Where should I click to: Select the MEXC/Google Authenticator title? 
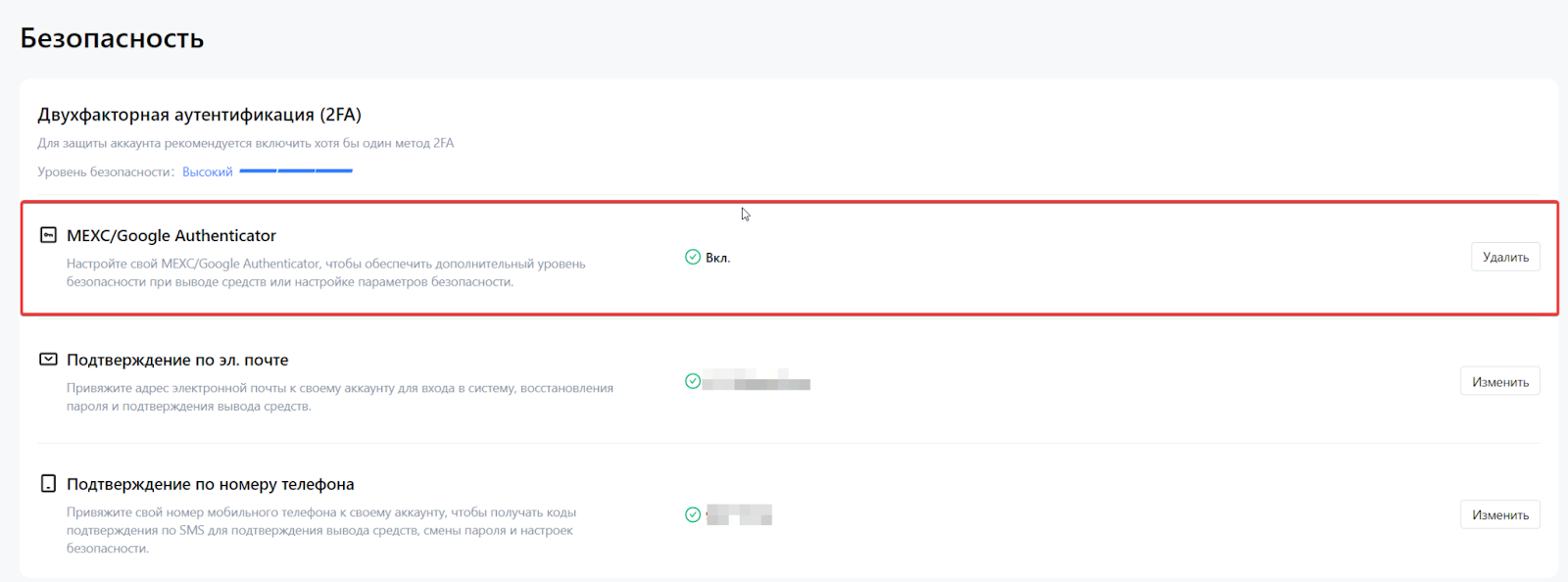171,236
